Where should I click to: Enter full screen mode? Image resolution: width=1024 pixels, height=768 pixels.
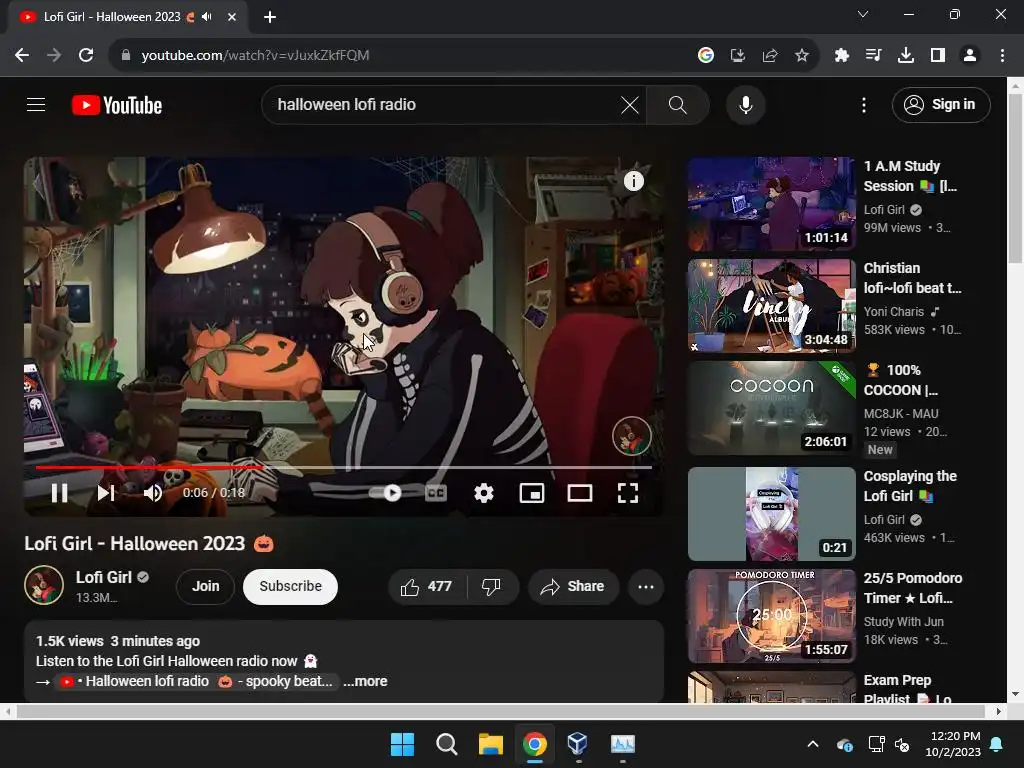click(628, 492)
